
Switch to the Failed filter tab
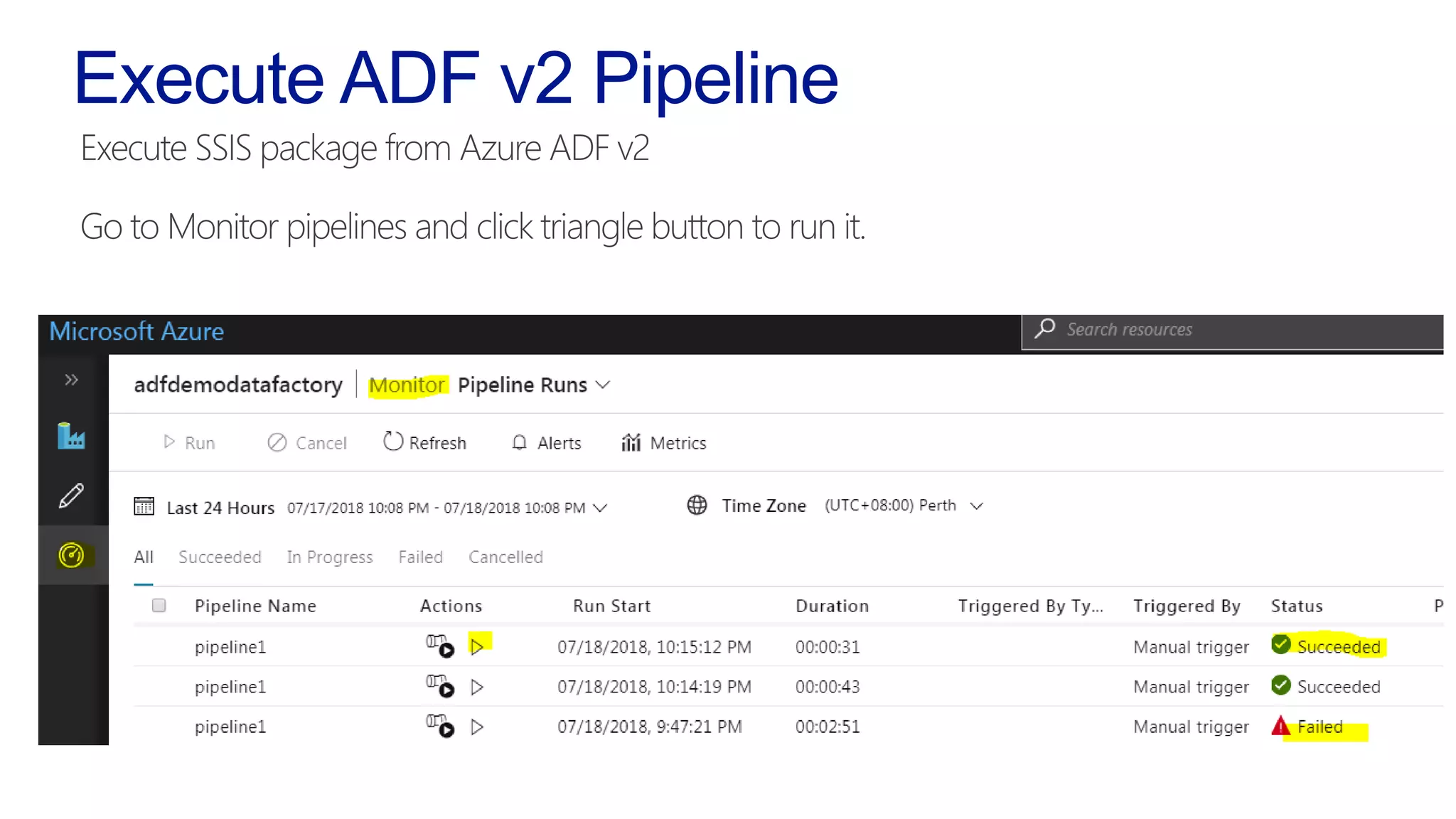coord(420,557)
